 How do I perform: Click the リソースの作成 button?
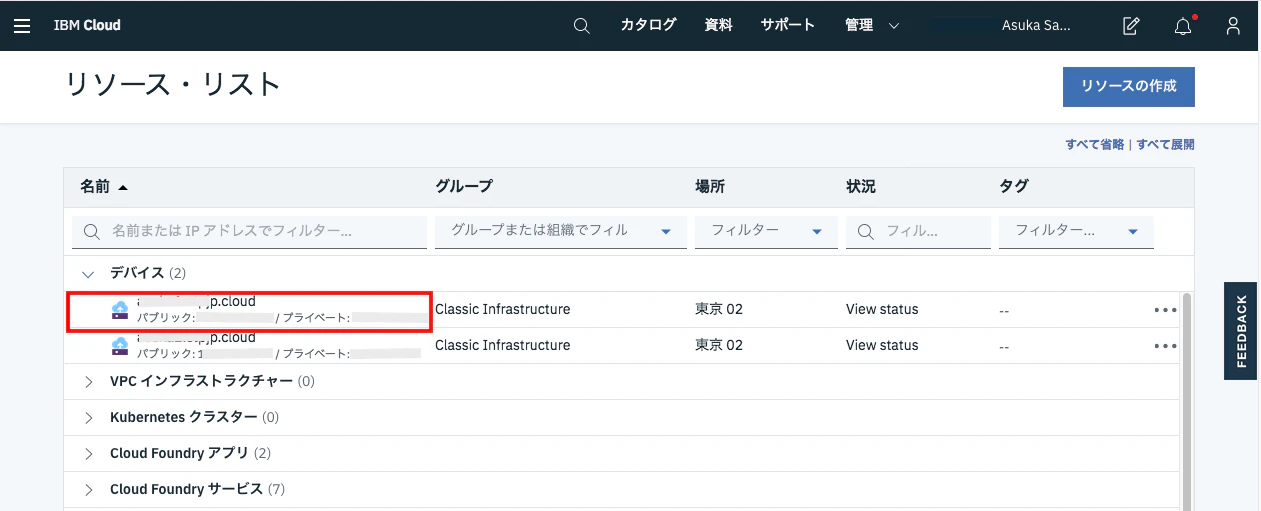click(1128, 86)
